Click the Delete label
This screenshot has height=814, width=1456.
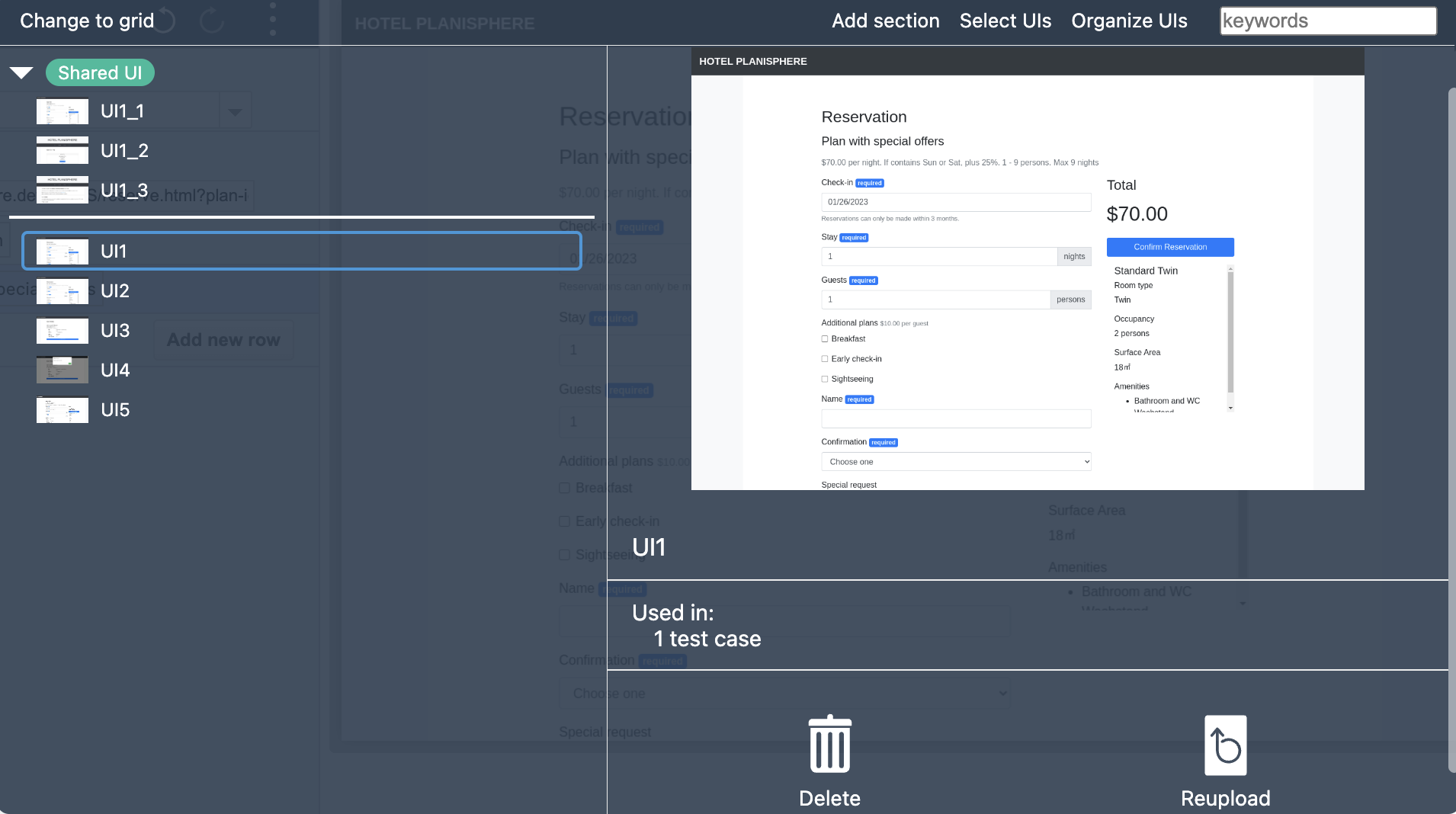(829, 798)
